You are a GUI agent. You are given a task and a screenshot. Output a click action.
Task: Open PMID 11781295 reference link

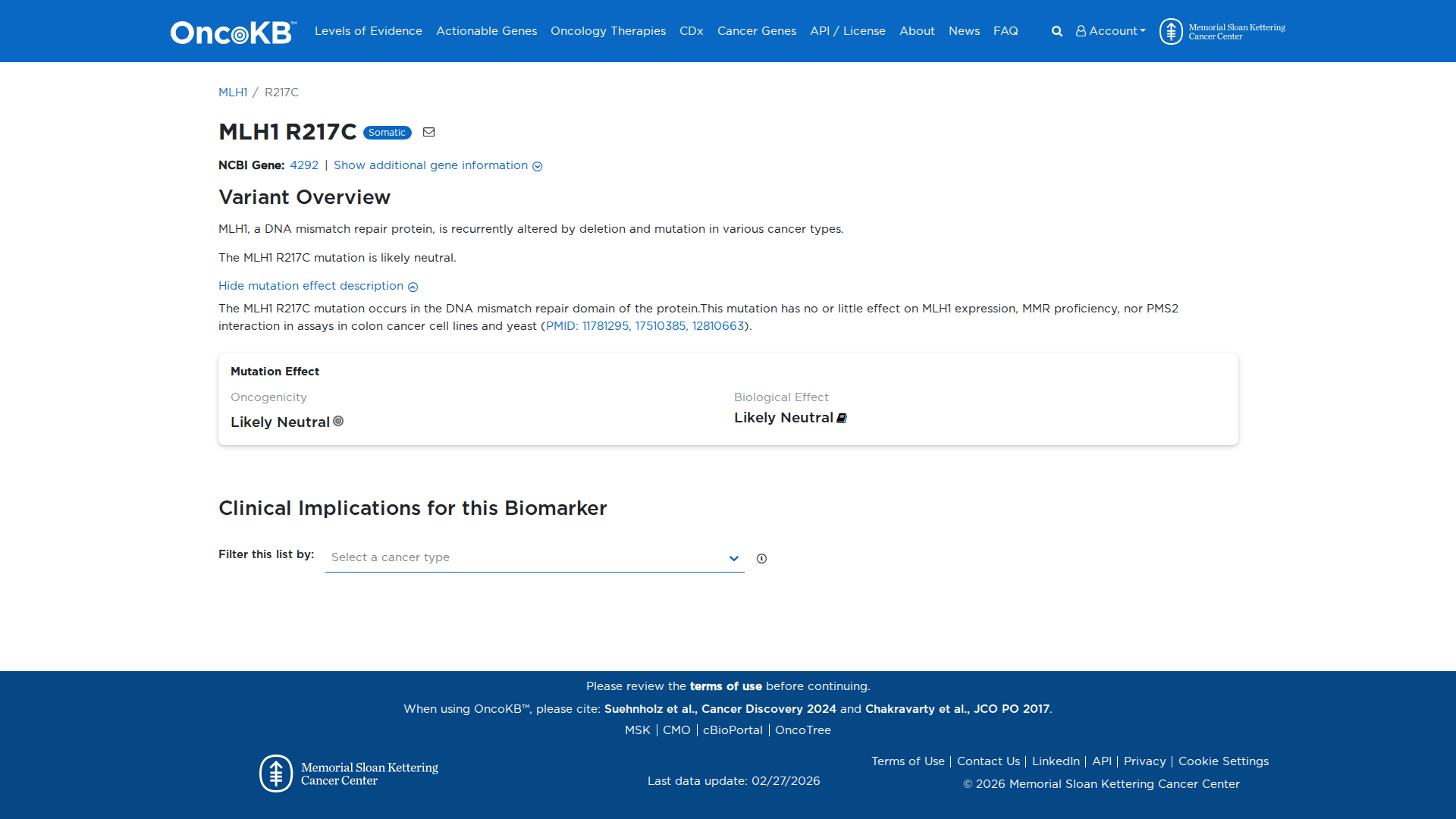pos(605,326)
